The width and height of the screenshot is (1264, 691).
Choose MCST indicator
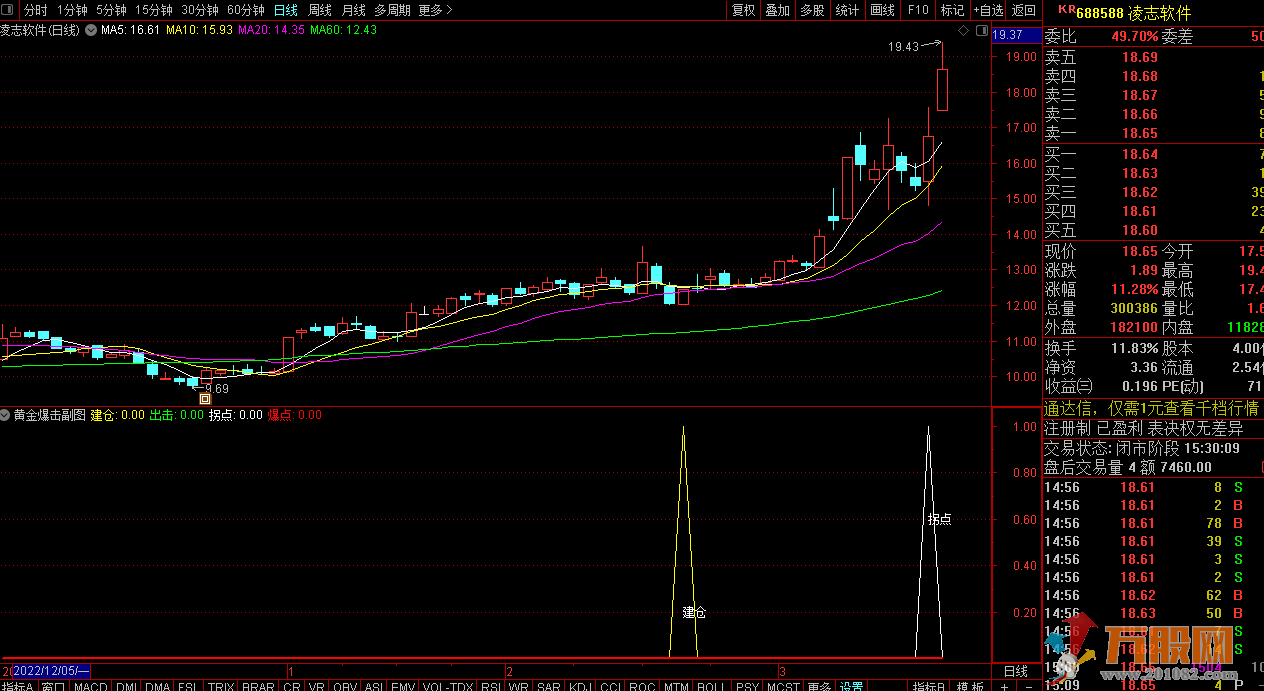tap(783, 685)
